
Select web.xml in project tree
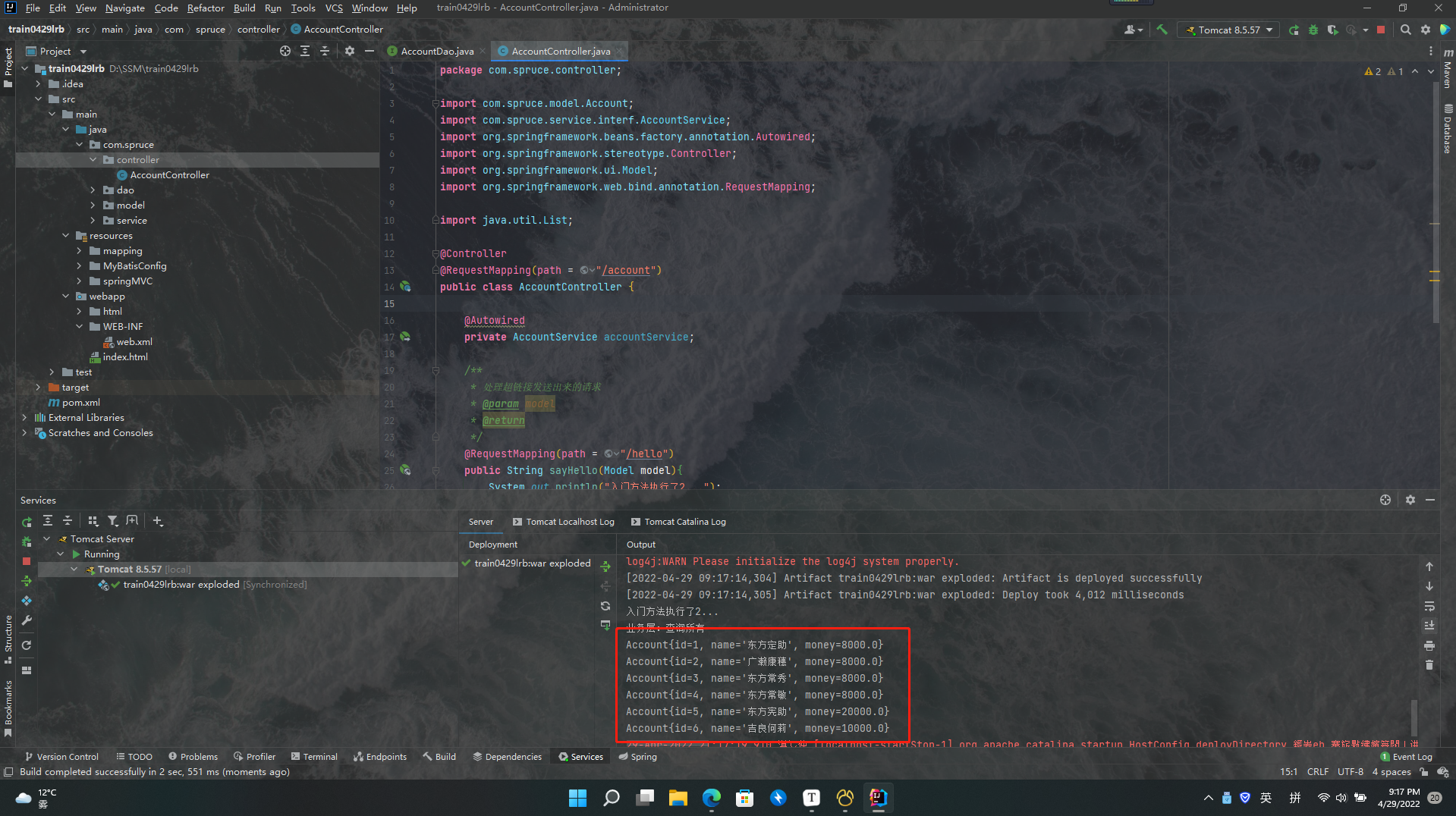click(134, 342)
